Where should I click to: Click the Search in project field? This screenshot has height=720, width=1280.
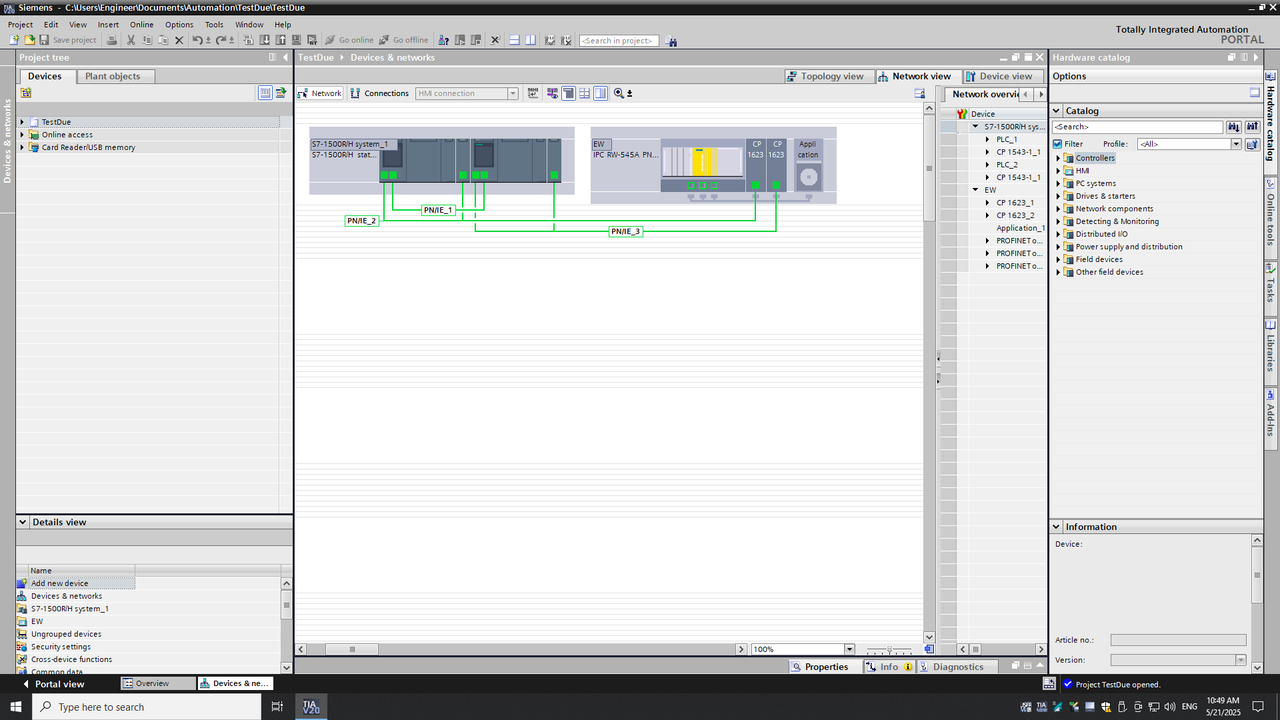[619, 40]
